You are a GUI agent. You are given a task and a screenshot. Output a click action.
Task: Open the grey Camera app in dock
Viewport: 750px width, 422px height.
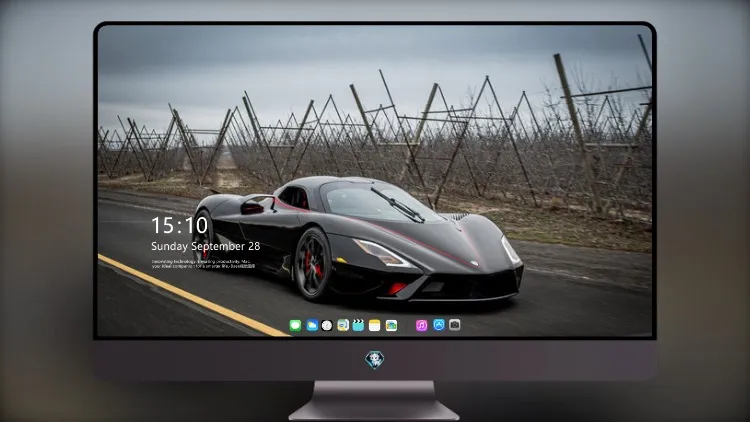coord(454,325)
